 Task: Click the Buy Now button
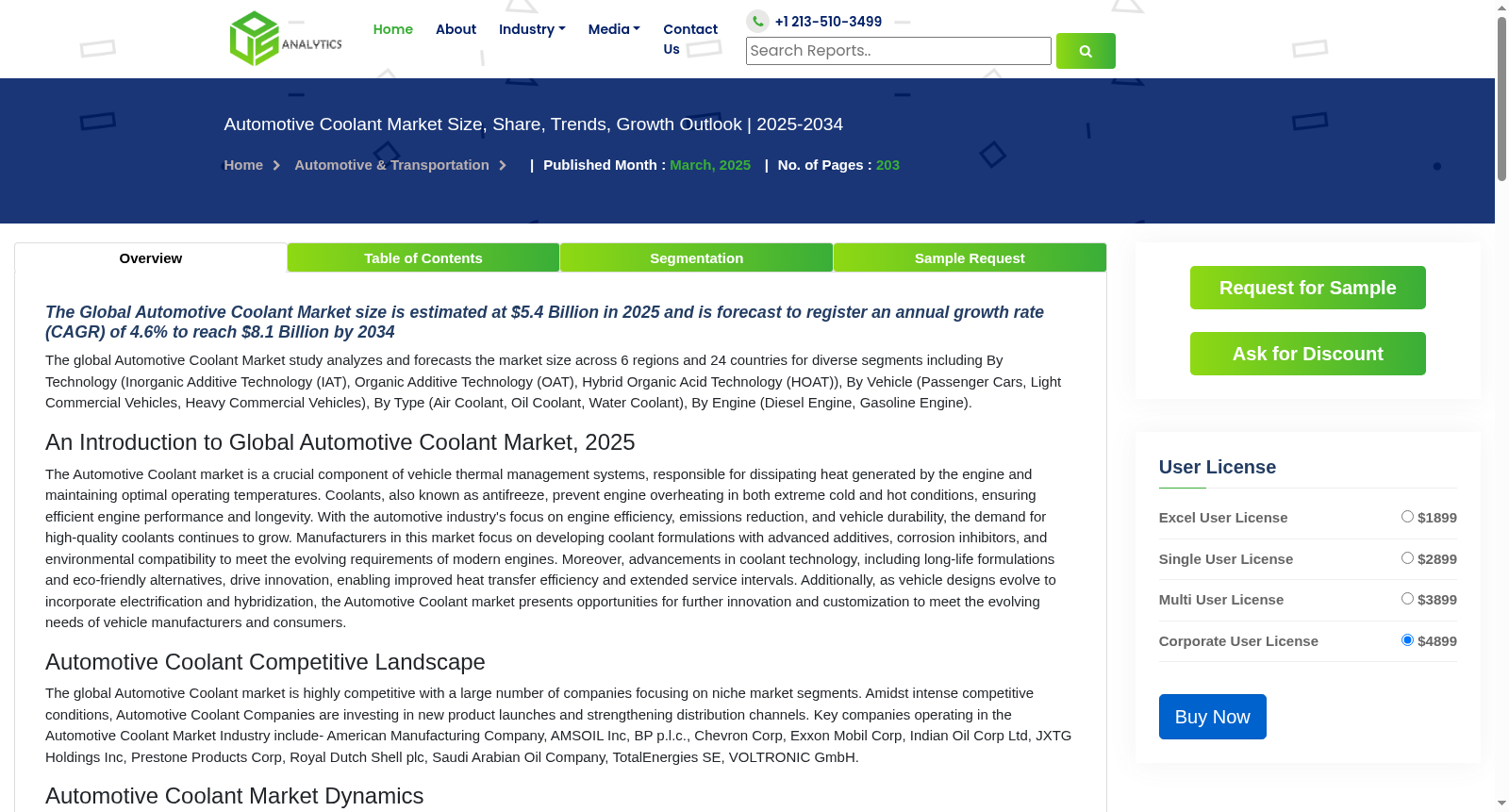[1213, 717]
